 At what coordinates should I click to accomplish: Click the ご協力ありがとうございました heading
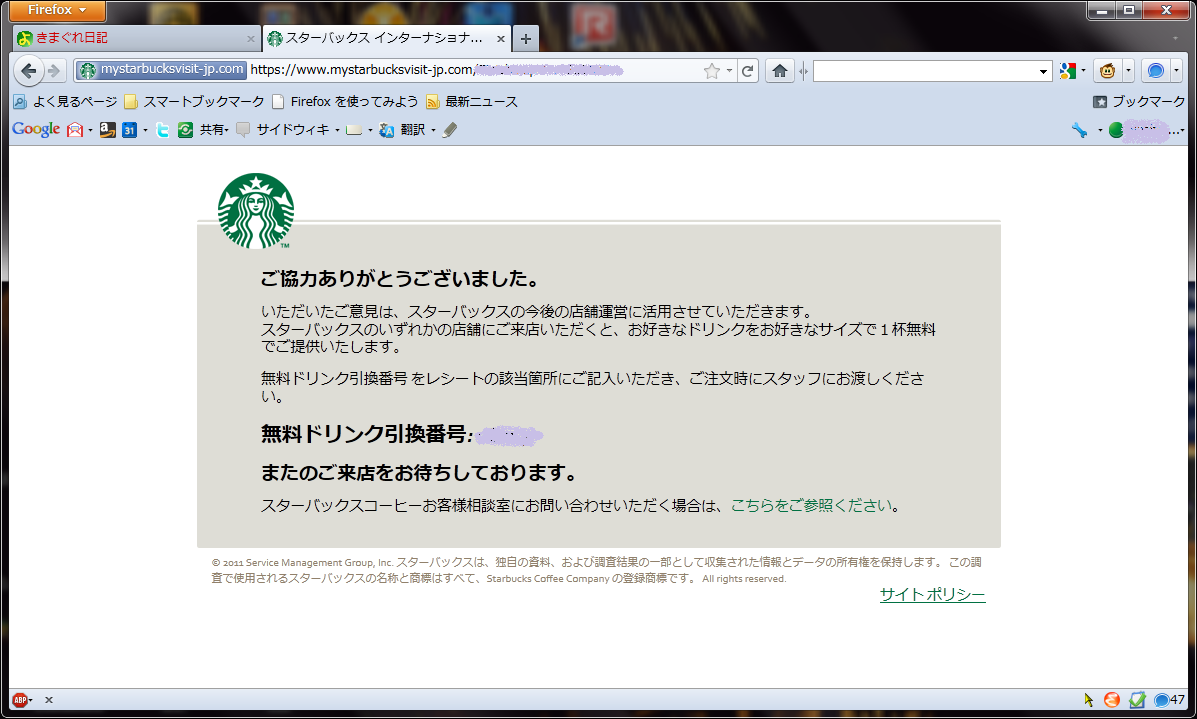[x=401, y=279]
